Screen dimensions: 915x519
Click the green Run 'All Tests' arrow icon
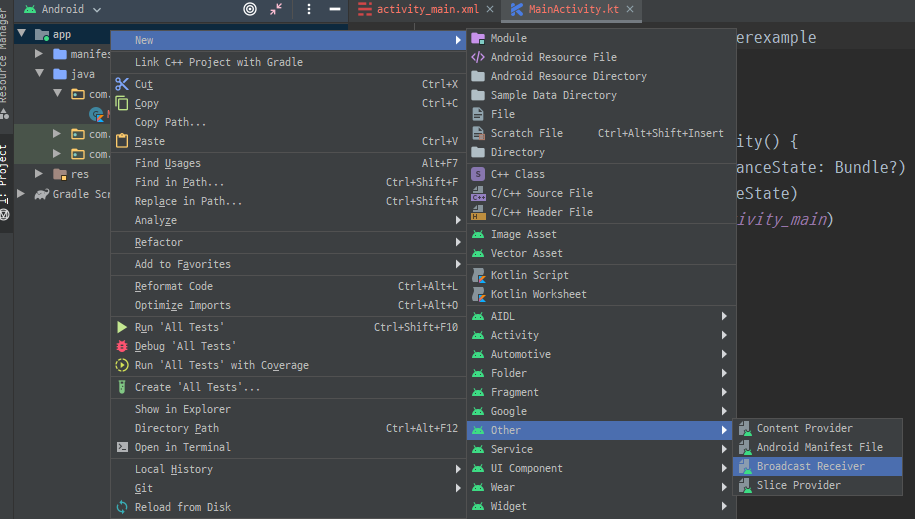click(x=121, y=327)
